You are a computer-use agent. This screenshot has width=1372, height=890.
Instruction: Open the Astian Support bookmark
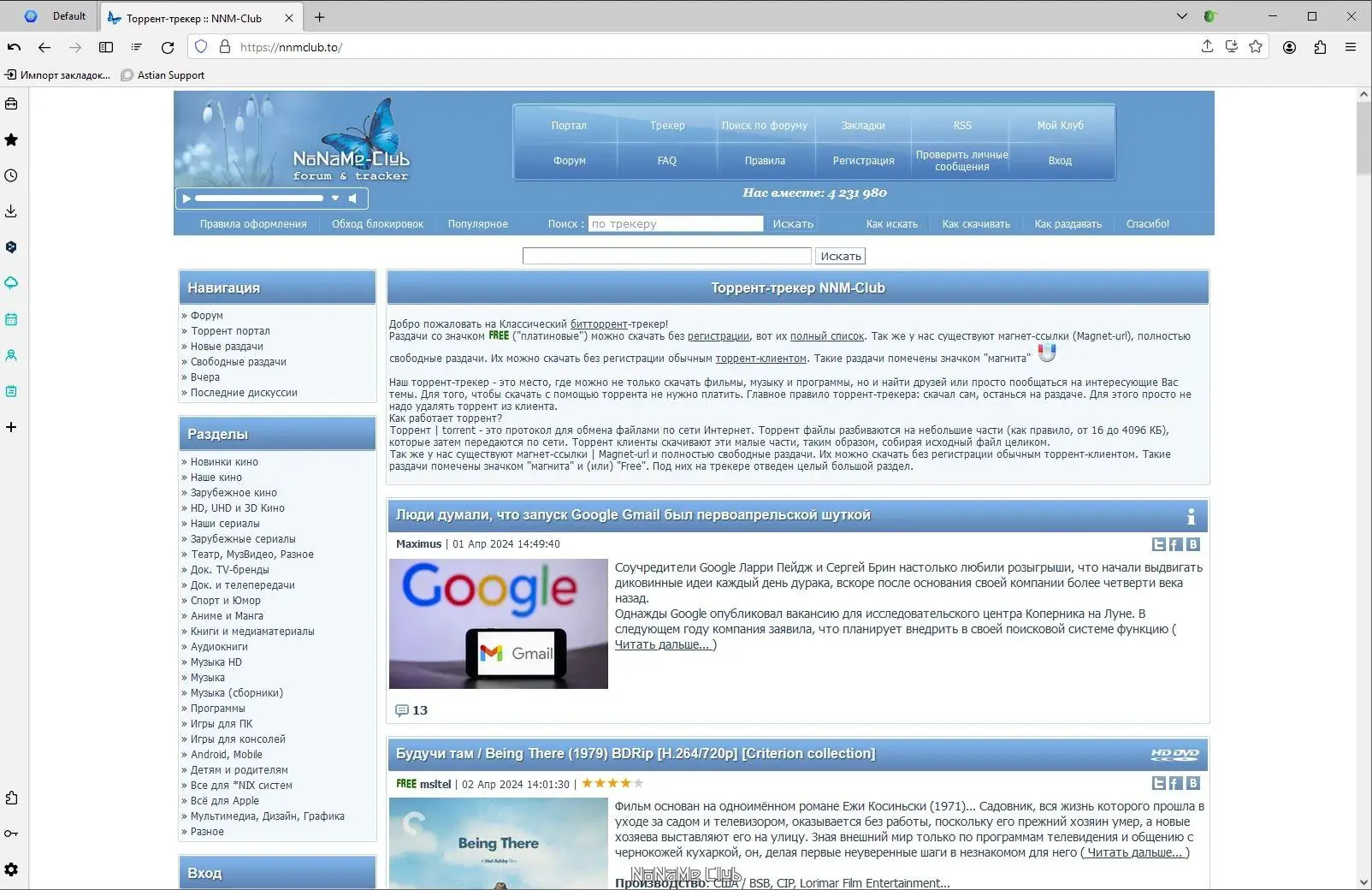pos(163,75)
